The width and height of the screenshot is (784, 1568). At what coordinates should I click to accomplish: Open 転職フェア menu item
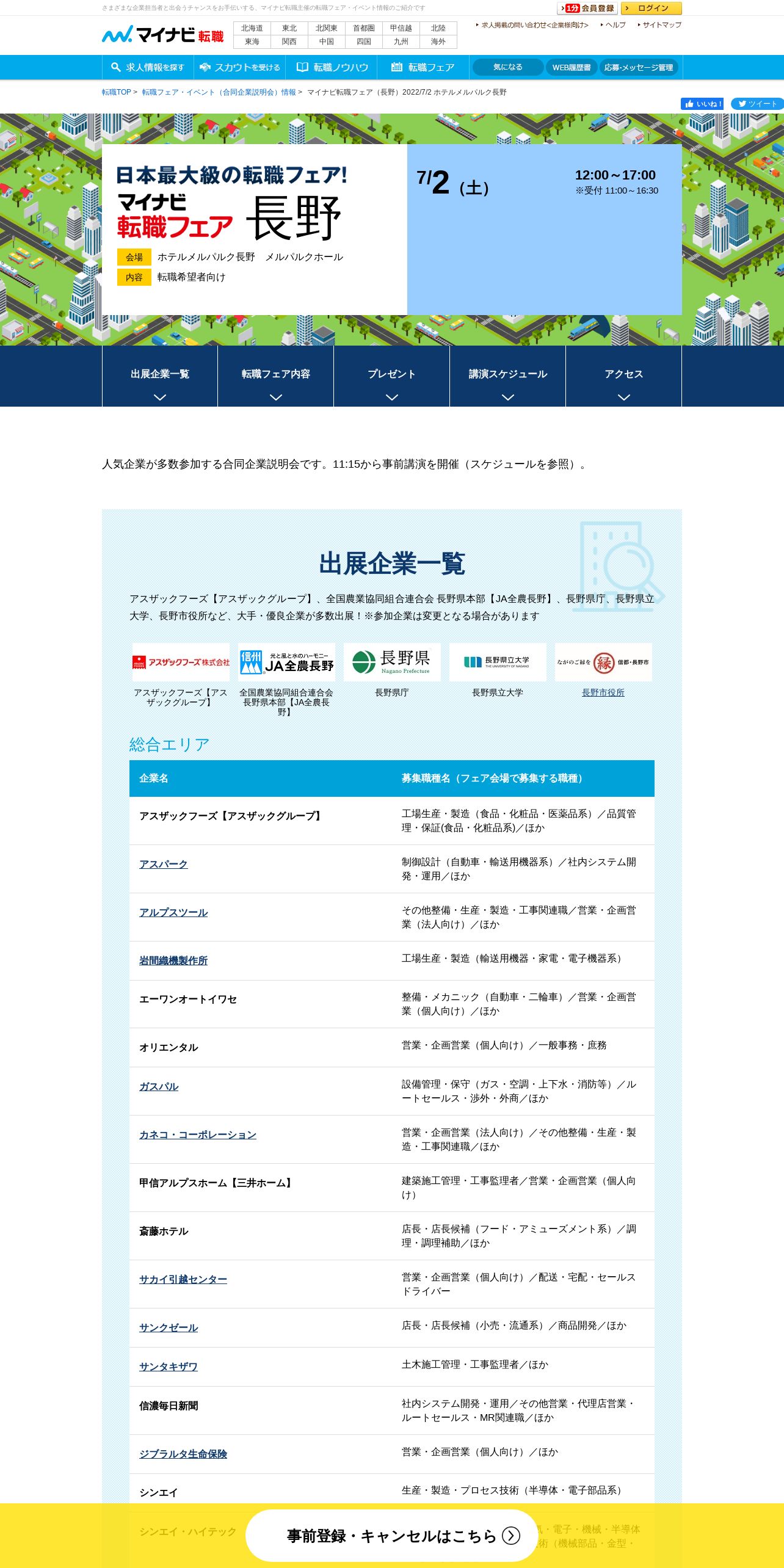pyautogui.click(x=423, y=67)
